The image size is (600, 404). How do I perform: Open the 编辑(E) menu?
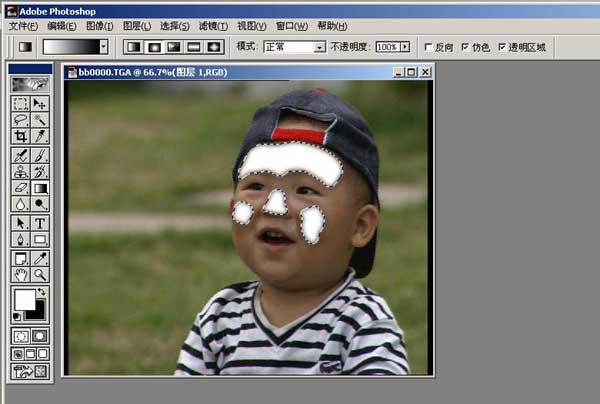coord(62,26)
